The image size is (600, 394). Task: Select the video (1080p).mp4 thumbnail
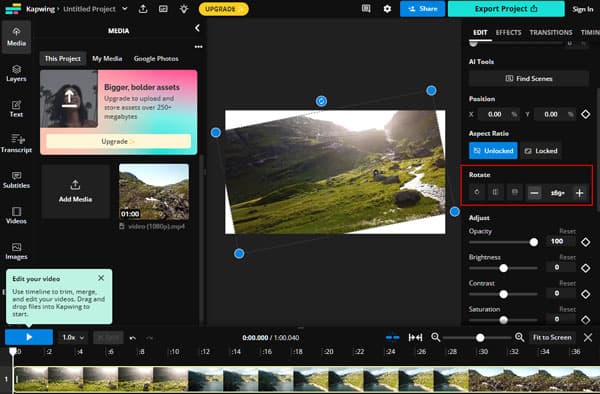point(154,192)
